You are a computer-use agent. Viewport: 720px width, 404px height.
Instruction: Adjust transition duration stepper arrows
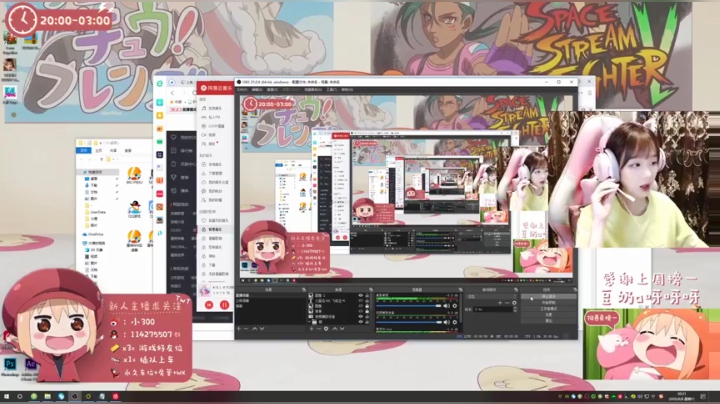(x=515, y=309)
